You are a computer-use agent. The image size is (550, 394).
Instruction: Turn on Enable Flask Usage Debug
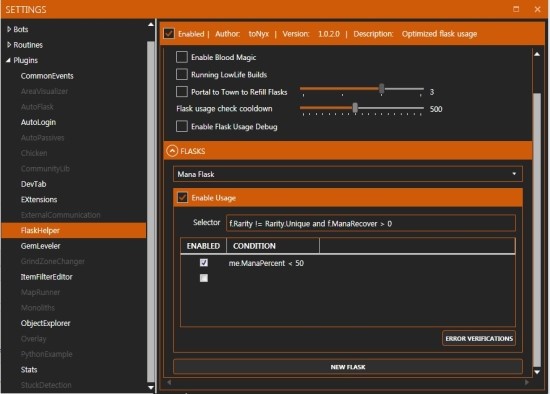click(x=182, y=126)
